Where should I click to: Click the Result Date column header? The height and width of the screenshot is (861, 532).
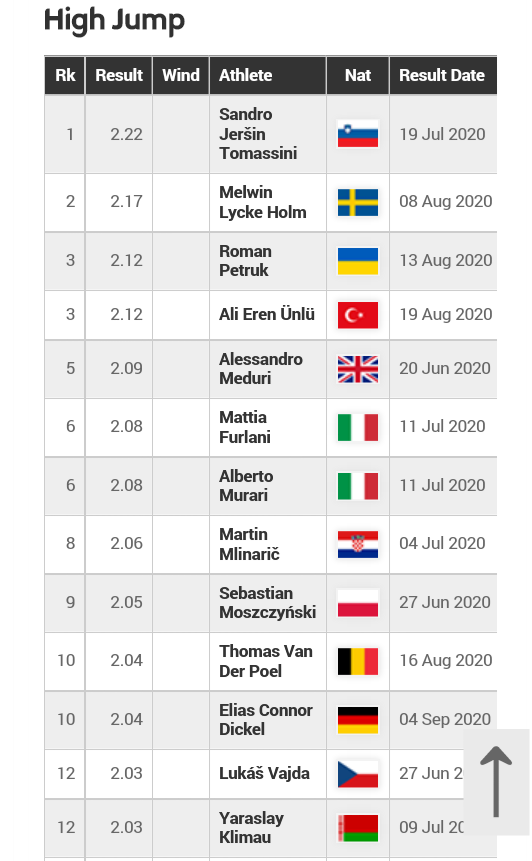pos(442,75)
